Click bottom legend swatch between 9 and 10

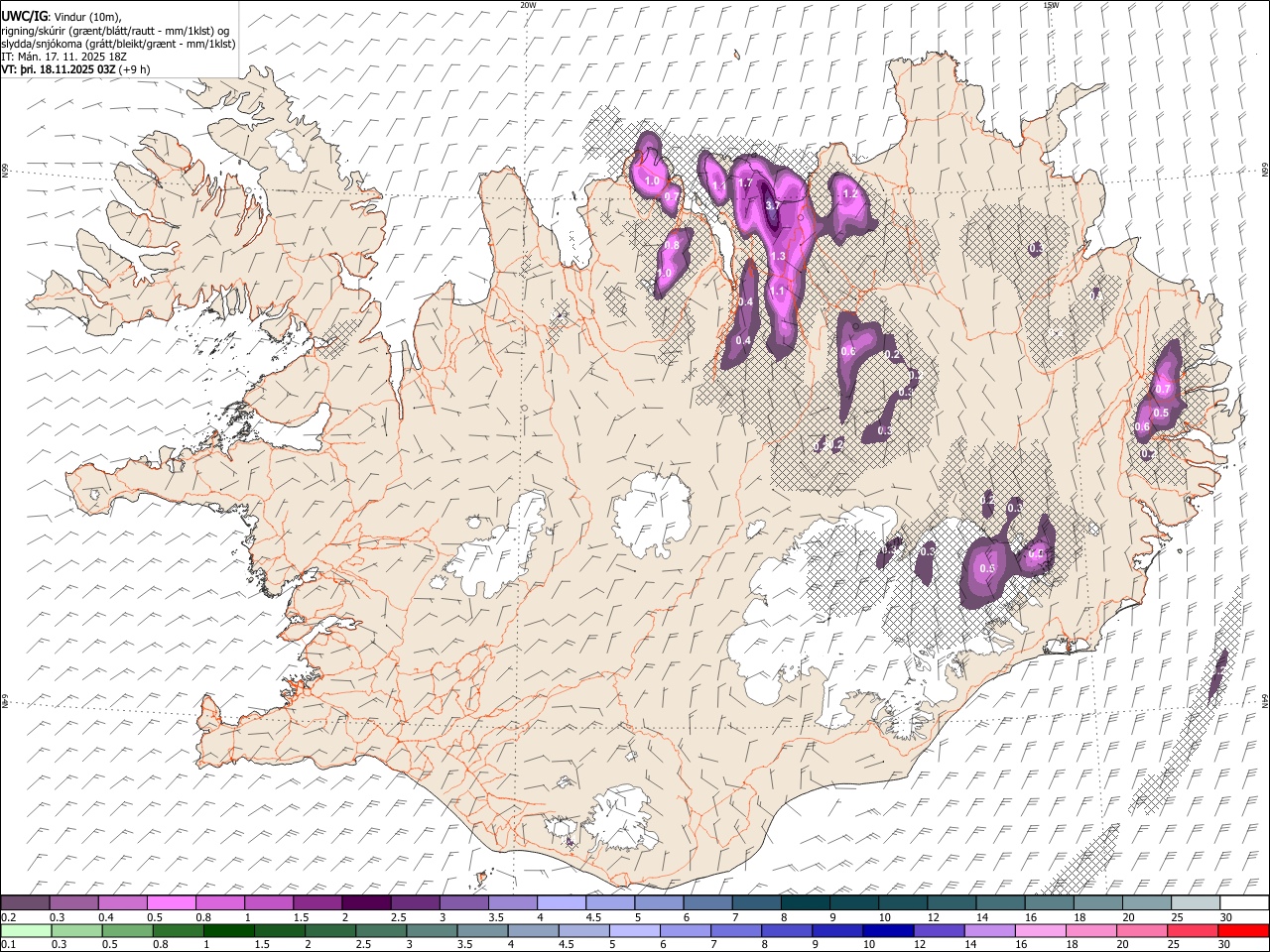click(836, 930)
